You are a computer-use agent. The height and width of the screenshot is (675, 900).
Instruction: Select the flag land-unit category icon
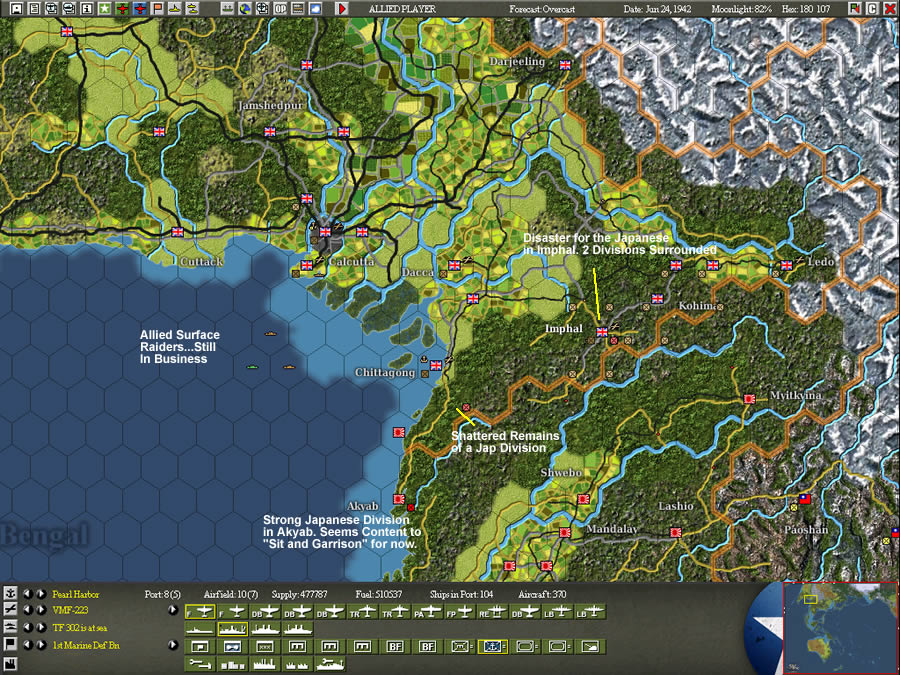pos(10,645)
